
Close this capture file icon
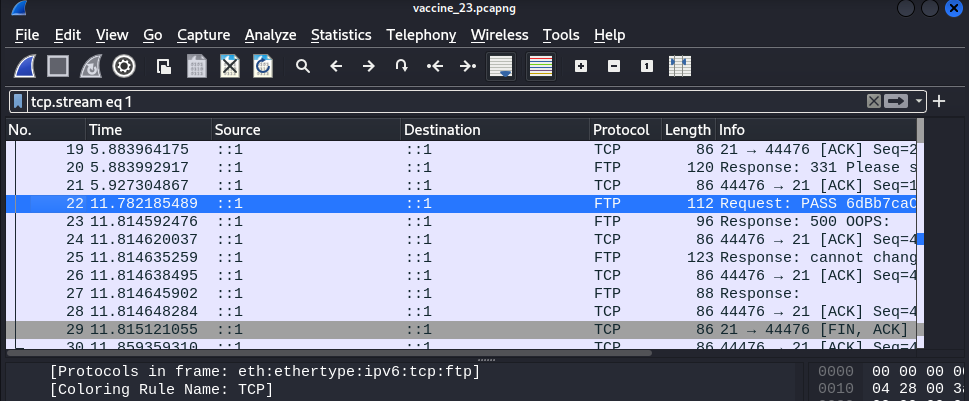(x=230, y=66)
